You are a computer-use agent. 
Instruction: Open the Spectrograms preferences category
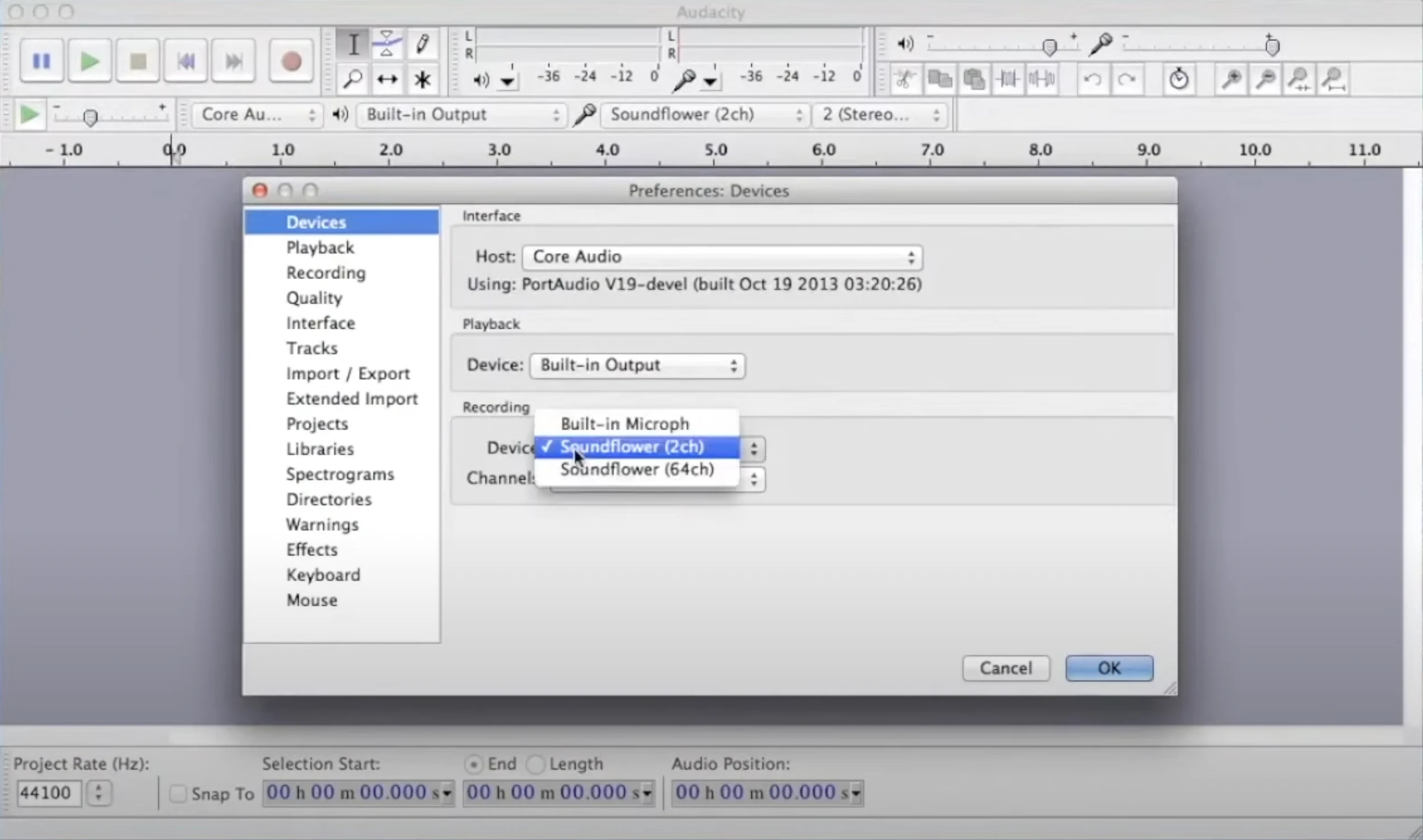[340, 474]
